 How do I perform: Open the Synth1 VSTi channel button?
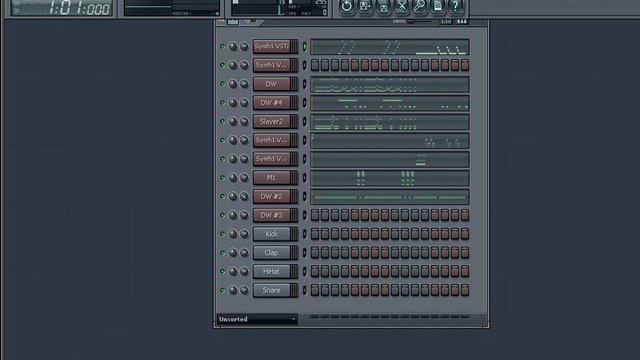pyautogui.click(x=275, y=47)
